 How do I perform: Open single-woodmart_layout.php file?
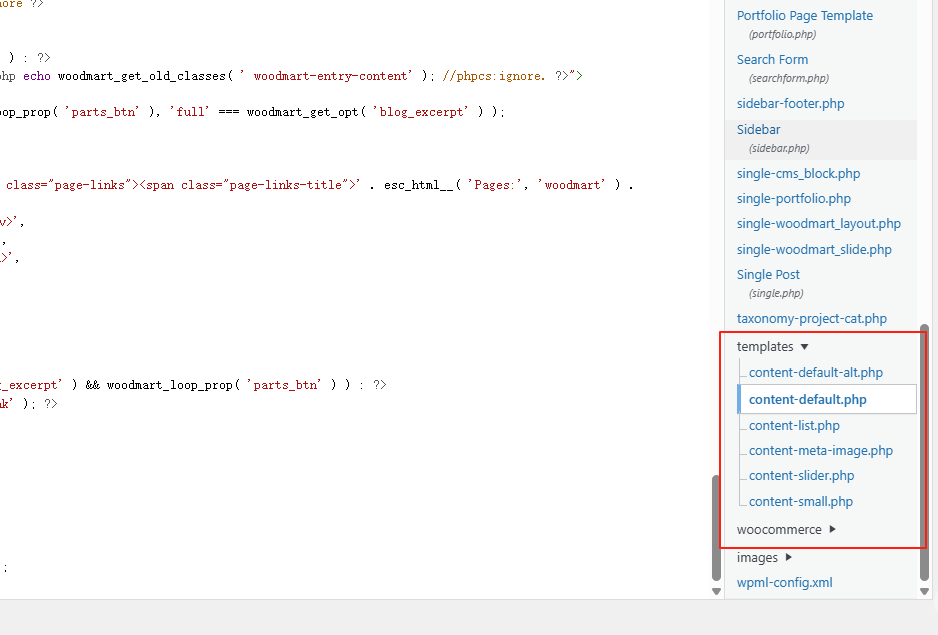coord(818,224)
